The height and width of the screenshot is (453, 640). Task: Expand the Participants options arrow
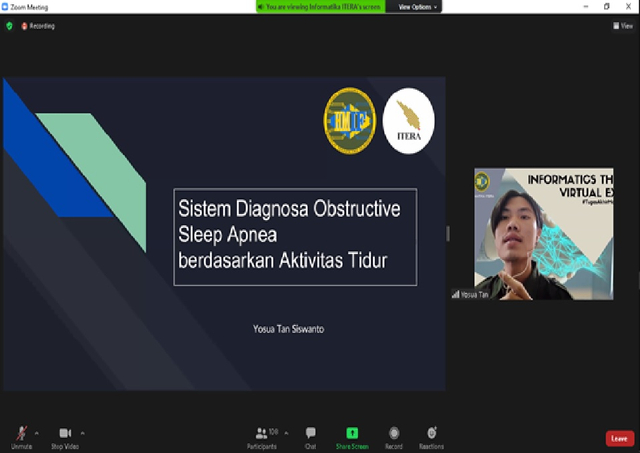[286, 433]
